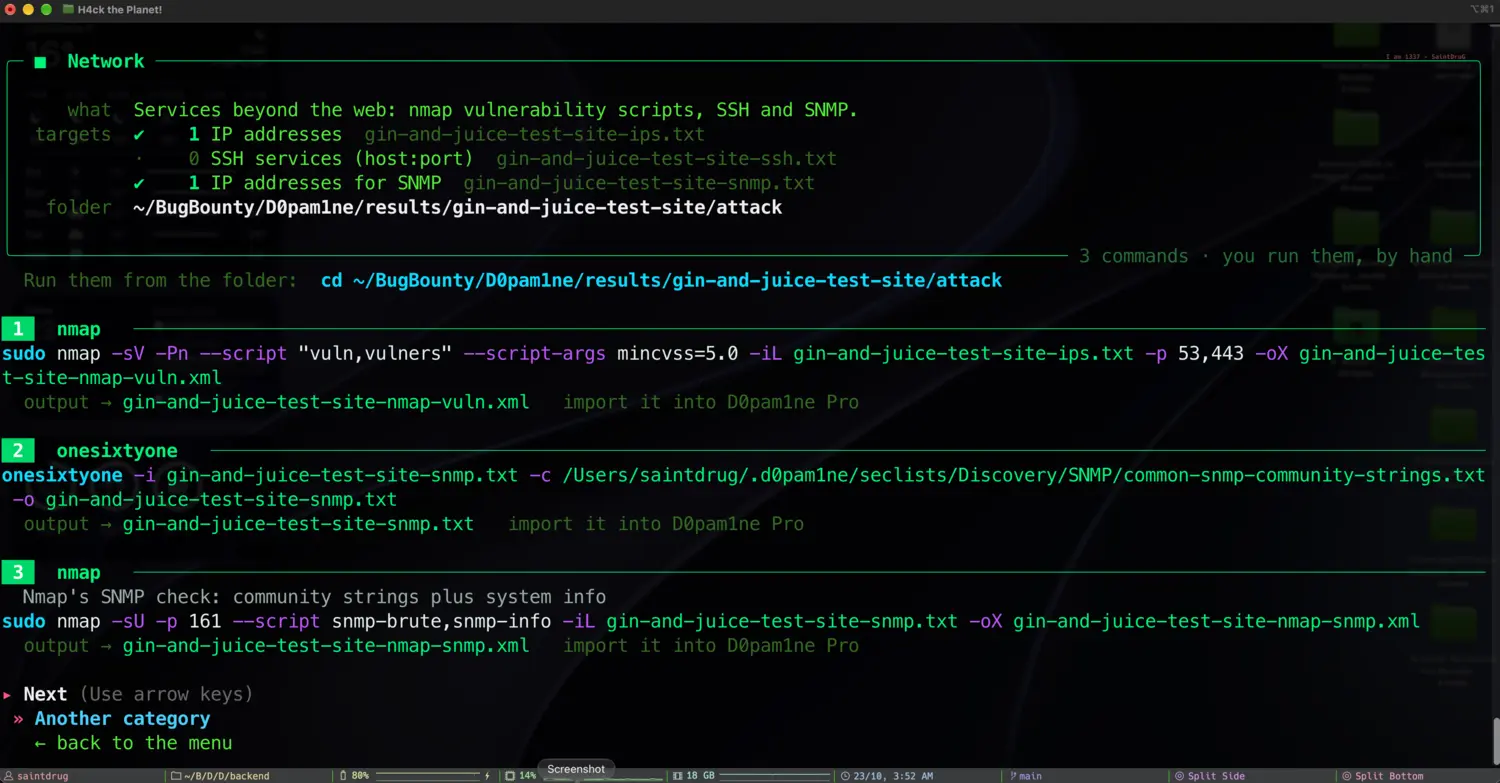Screen dimensions: 1500x783
Task: Click the battery icon showing 80%
Action: [x=344, y=776]
